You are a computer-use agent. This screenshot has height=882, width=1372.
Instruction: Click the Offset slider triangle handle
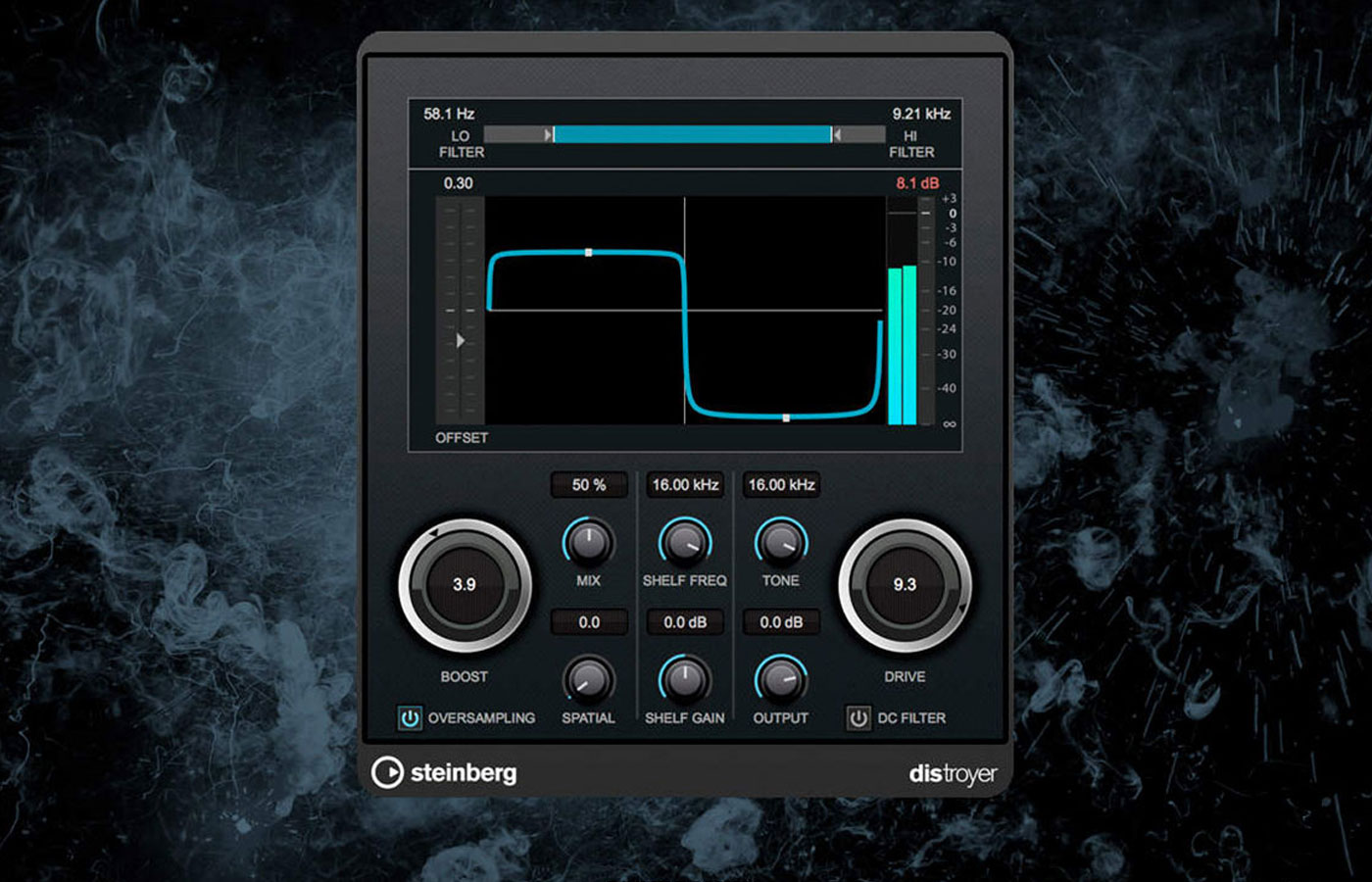pos(461,340)
